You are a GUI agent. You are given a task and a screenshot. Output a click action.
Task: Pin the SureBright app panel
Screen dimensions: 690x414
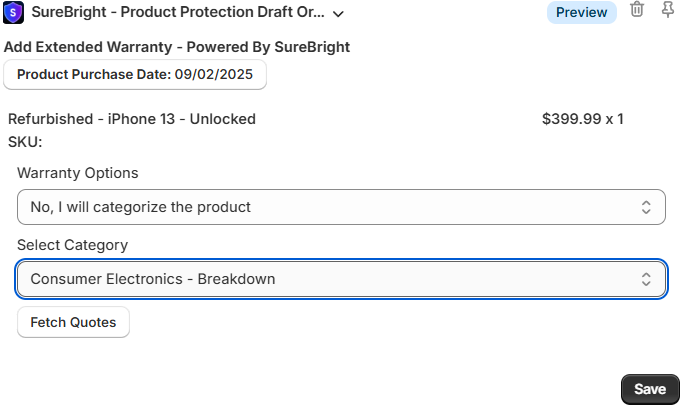click(x=668, y=11)
